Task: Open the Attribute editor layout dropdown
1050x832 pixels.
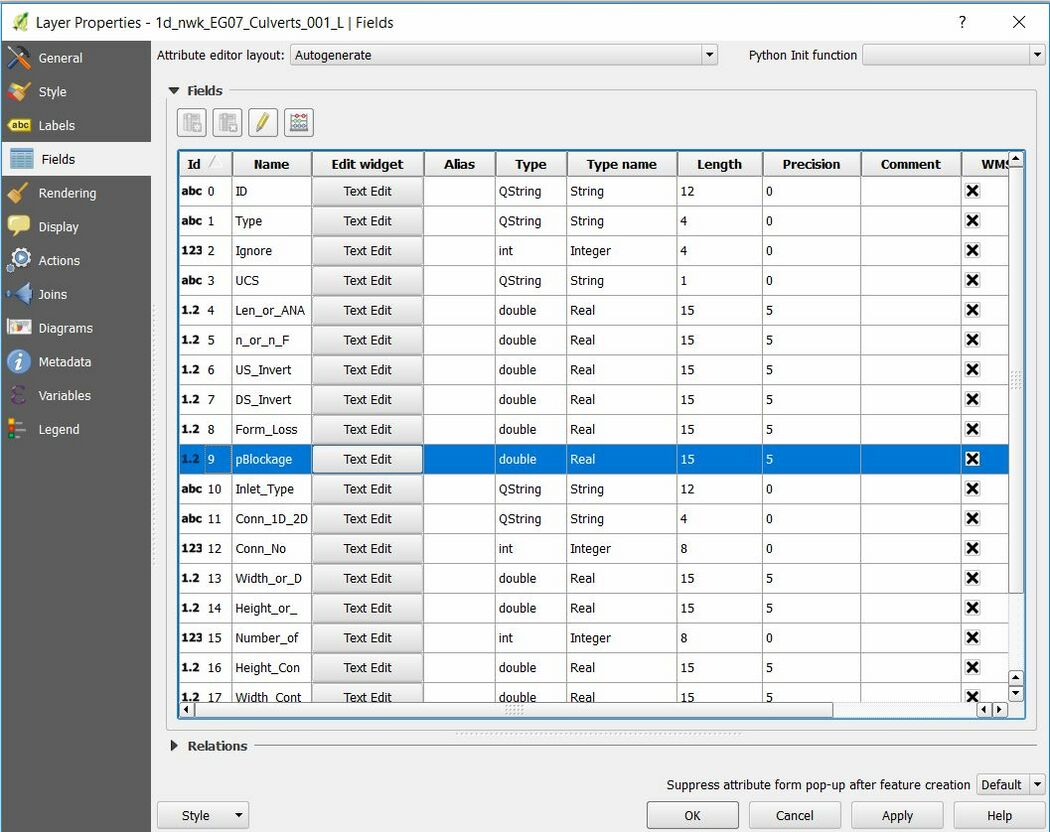Action: pos(504,55)
